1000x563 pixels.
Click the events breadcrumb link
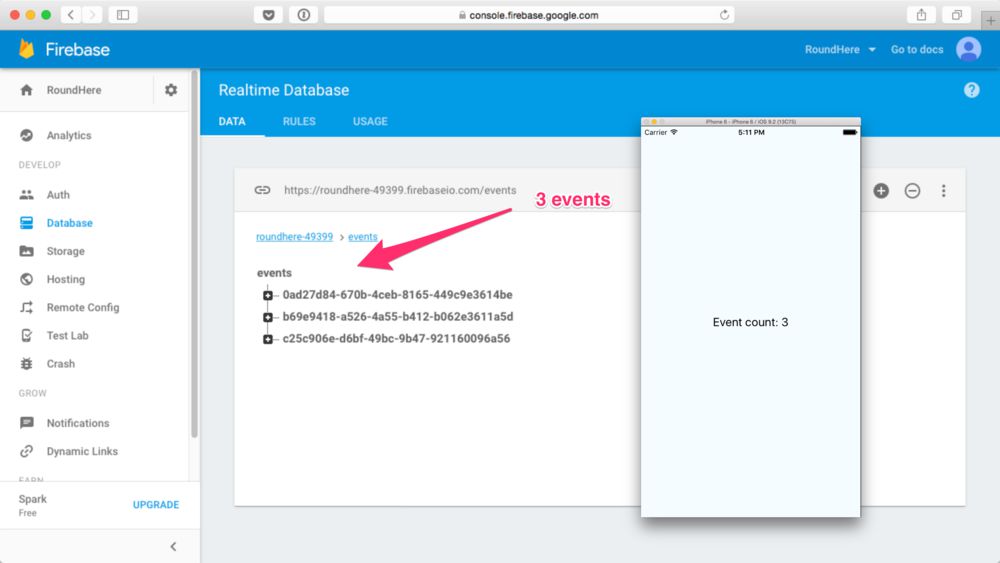tap(363, 237)
